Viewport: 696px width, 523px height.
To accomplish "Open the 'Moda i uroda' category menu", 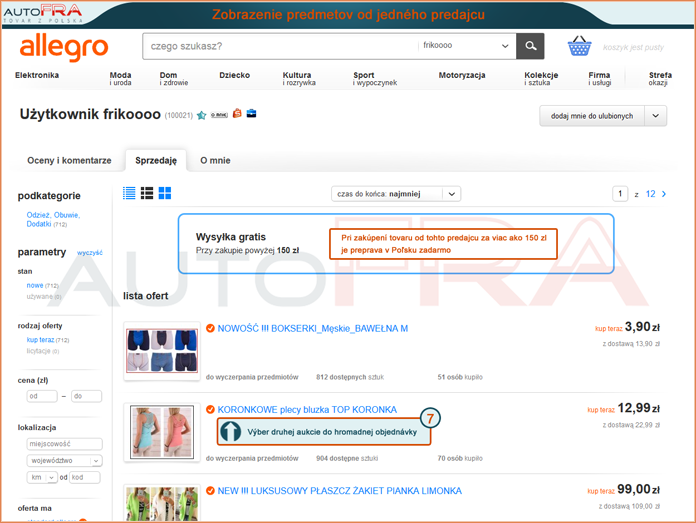I will pos(120,79).
